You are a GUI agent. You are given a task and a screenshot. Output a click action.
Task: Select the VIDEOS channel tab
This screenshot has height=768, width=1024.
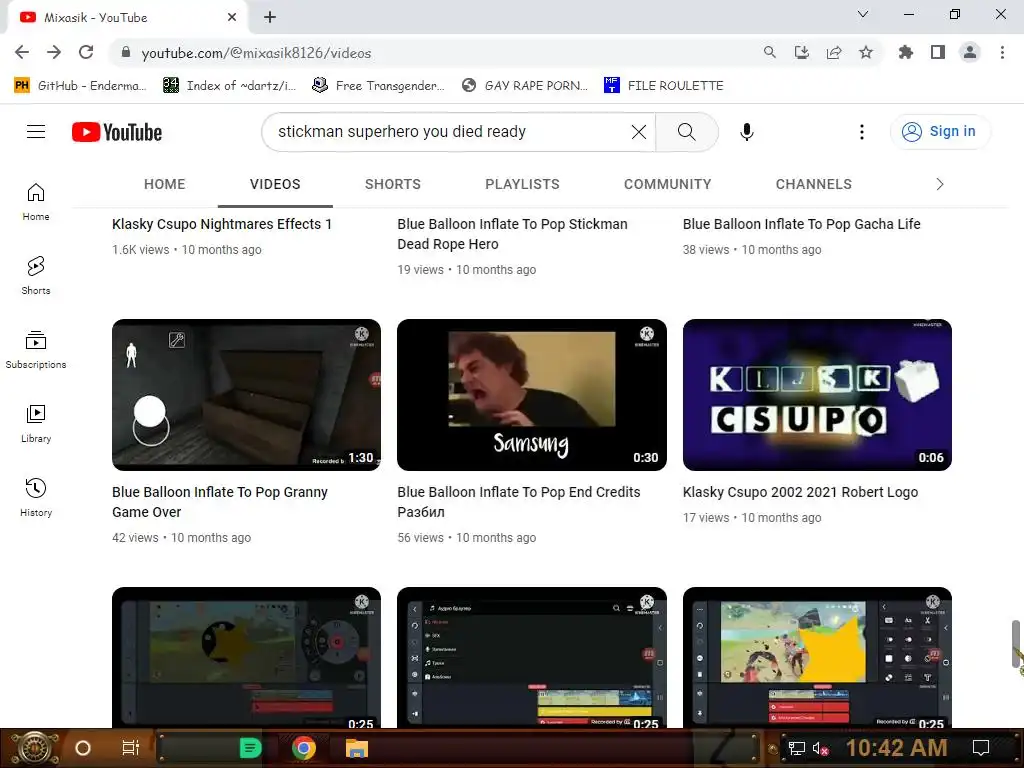275,184
